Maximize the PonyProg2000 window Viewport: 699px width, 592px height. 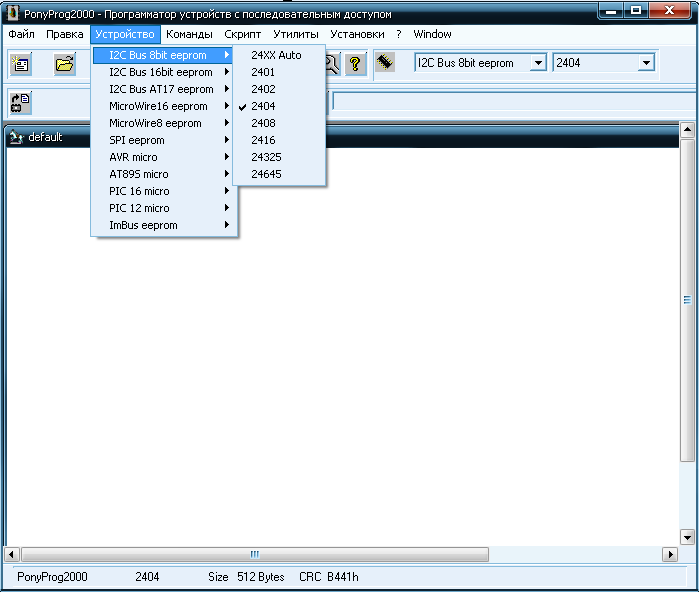coord(636,11)
